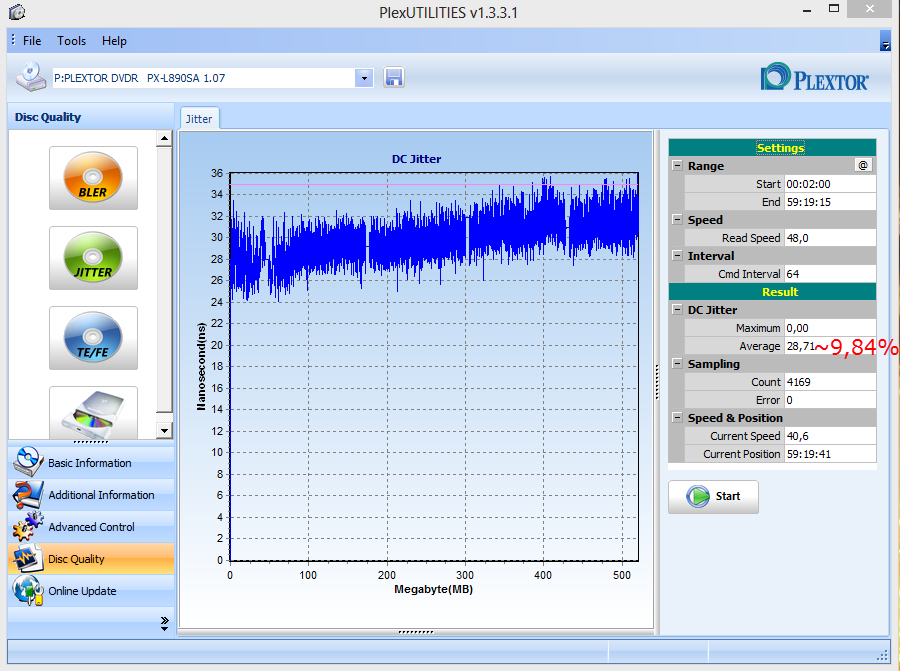Click the Sampling Error value 0
The image size is (900, 671).
tap(830, 400)
